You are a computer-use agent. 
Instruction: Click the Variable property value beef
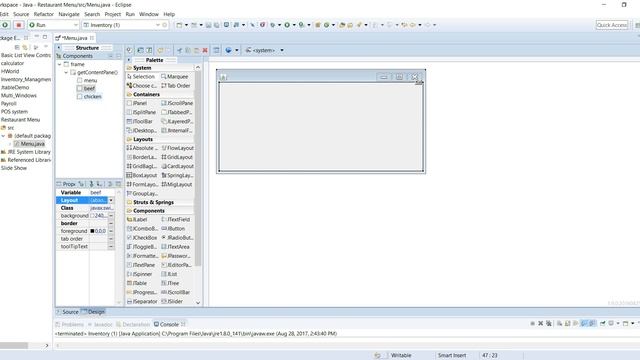101,193
